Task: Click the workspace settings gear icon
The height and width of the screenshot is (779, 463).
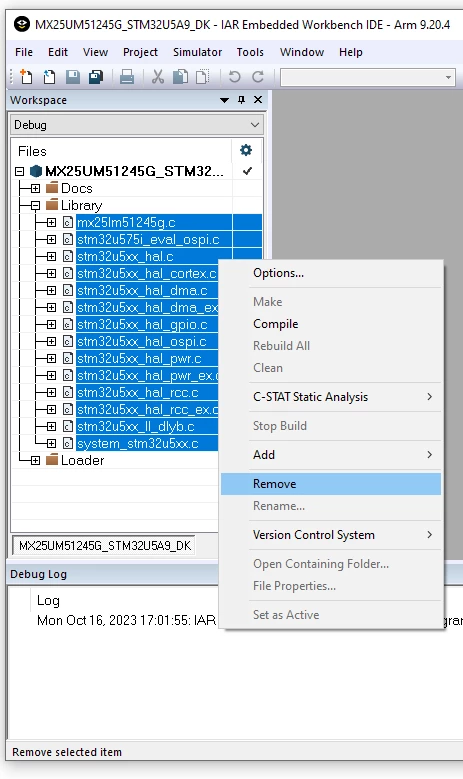Action: click(246, 150)
